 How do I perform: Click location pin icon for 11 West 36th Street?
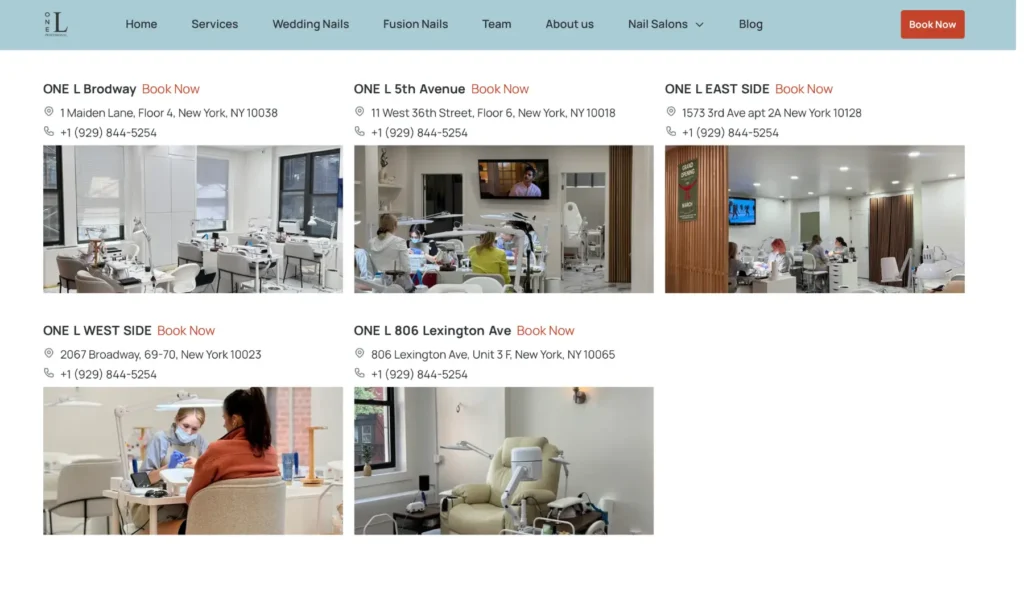[x=360, y=112]
